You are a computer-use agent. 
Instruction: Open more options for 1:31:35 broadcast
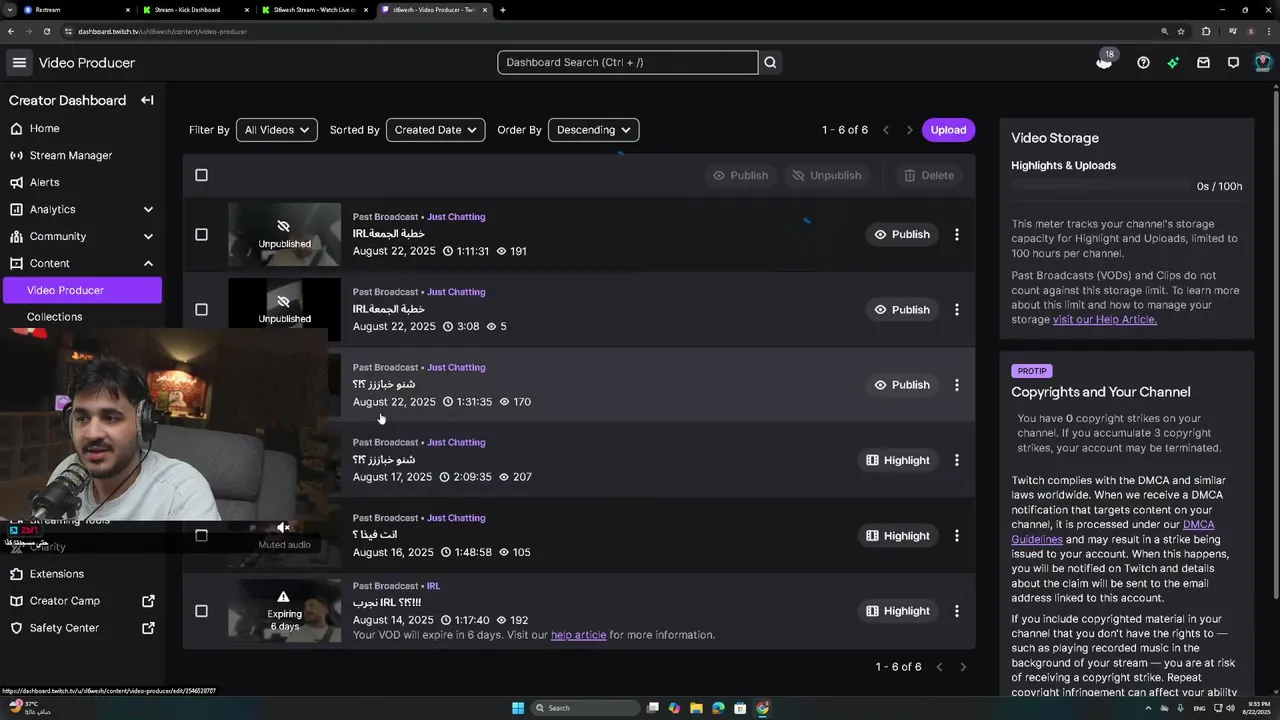pyautogui.click(x=957, y=385)
